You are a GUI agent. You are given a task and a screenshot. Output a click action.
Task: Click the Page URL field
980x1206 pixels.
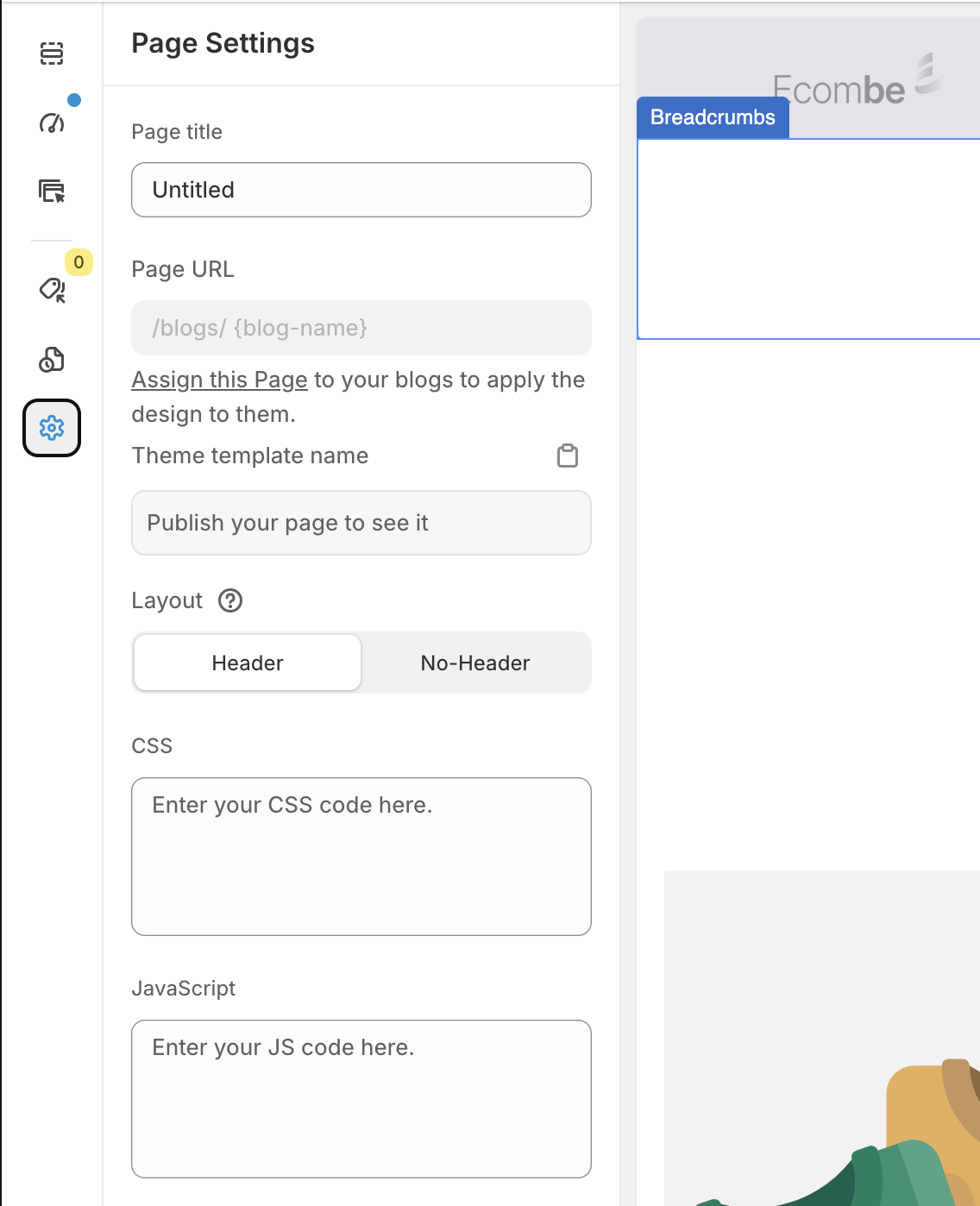(361, 328)
